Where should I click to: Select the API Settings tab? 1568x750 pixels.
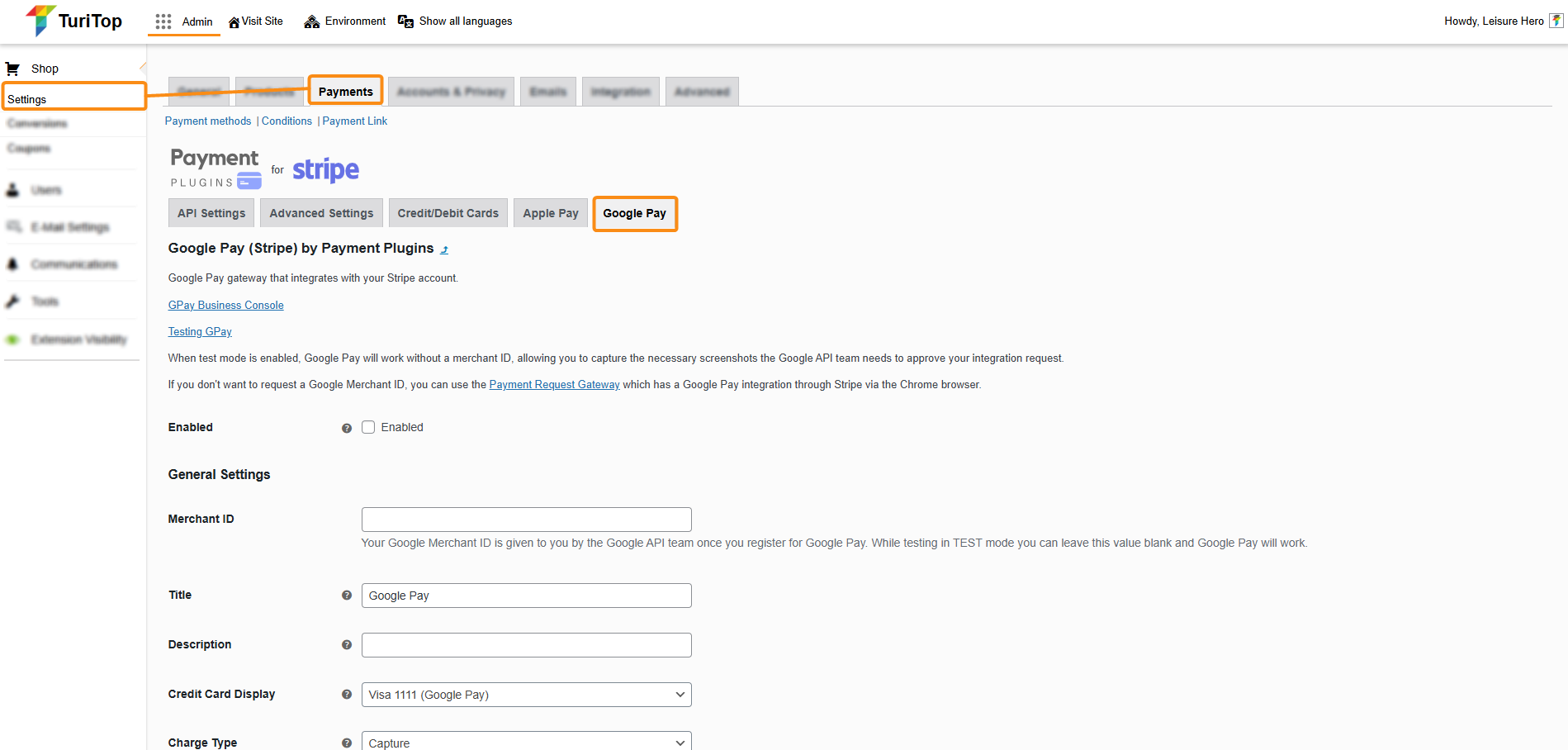point(211,213)
